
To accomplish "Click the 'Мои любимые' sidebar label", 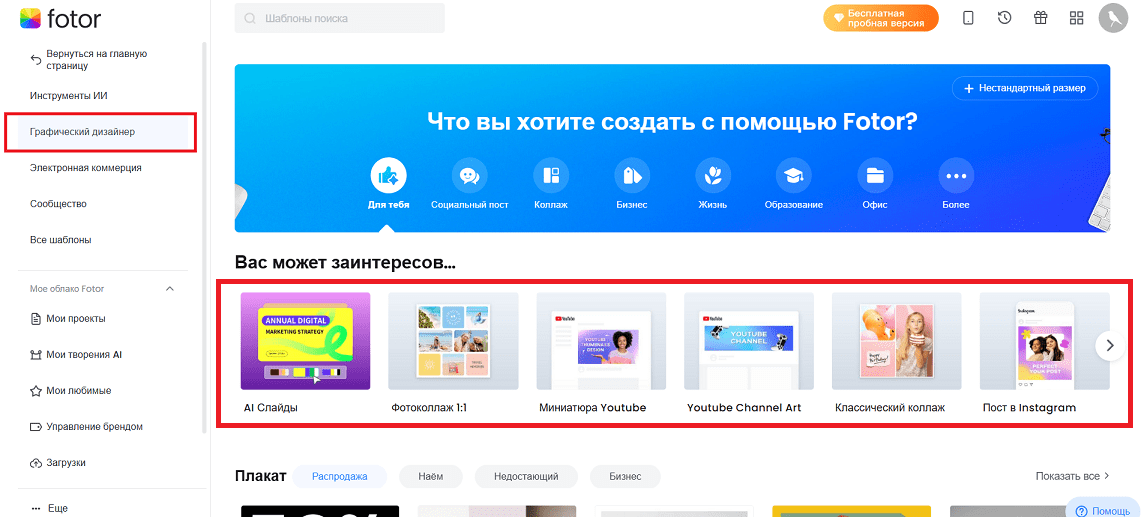I will click(x=79, y=391).
